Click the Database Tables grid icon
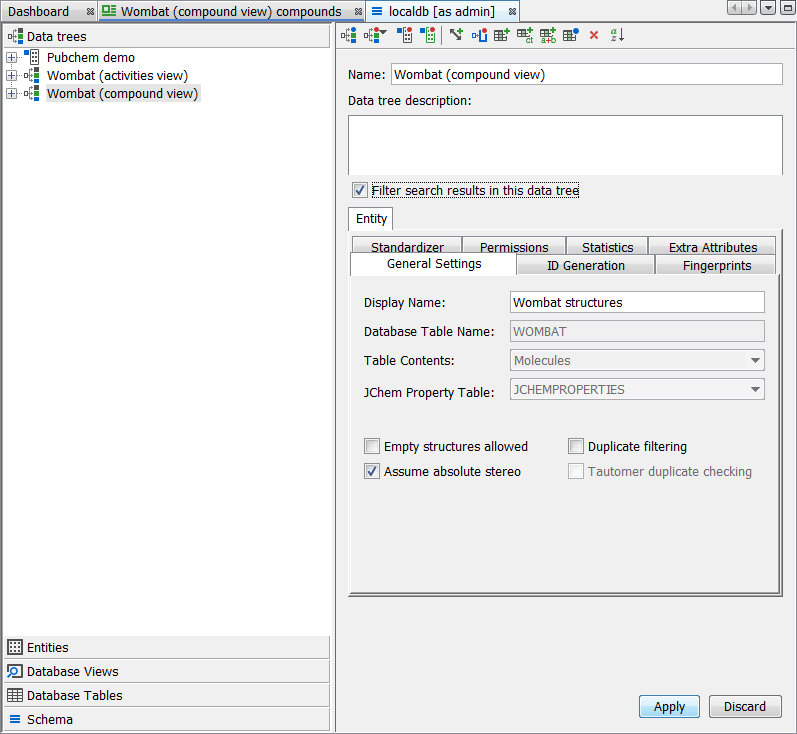 click(x=15, y=695)
